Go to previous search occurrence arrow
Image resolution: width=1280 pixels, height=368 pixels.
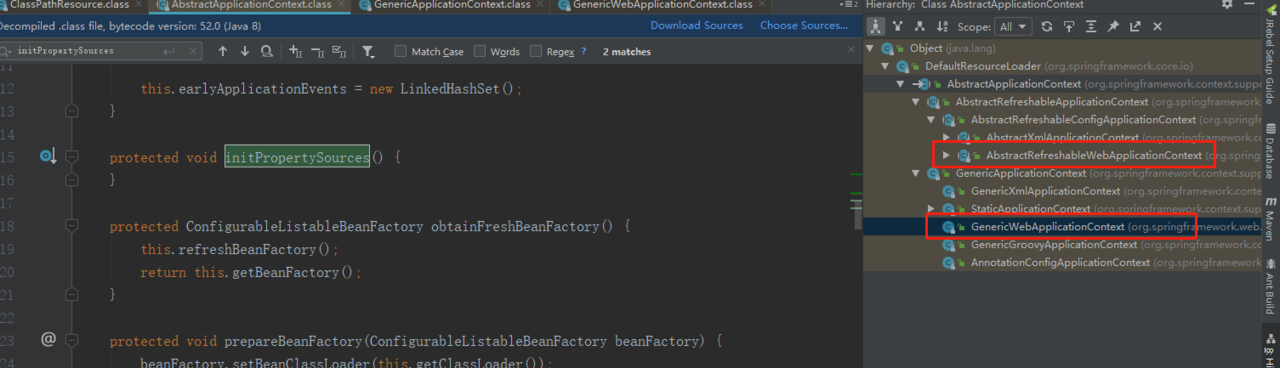222,51
